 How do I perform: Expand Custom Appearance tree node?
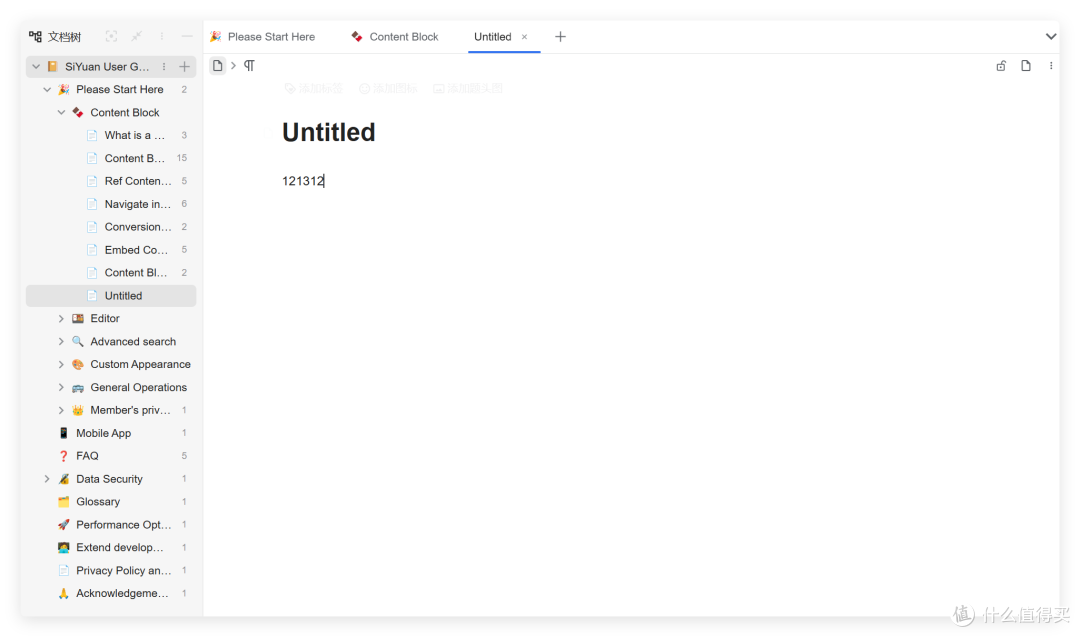point(61,364)
